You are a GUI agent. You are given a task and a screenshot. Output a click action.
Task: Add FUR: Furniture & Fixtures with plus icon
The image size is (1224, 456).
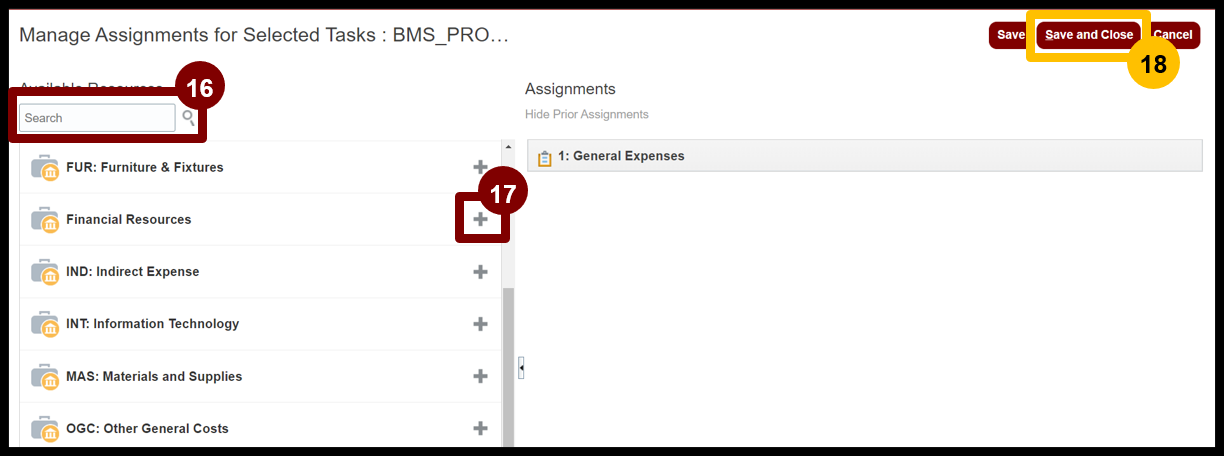tap(480, 167)
